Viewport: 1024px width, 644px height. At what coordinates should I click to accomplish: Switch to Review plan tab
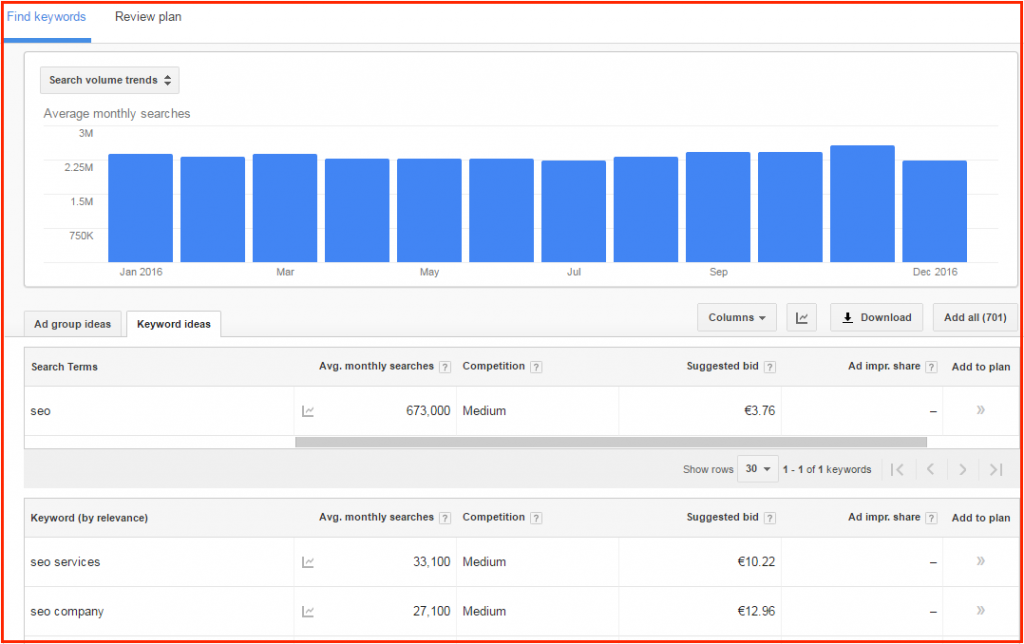point(148,17)
